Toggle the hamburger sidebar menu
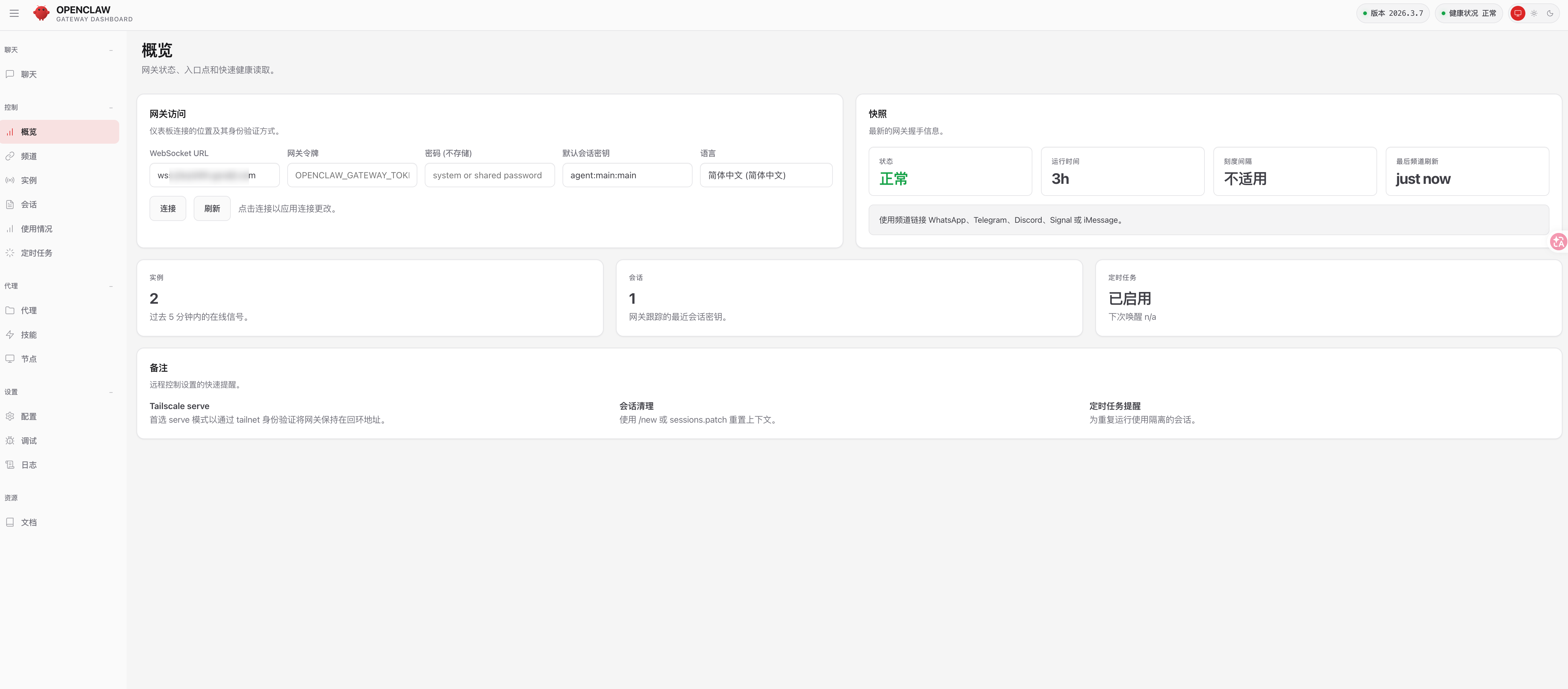This screenshot has height=689, width=1568. (14, 13)
